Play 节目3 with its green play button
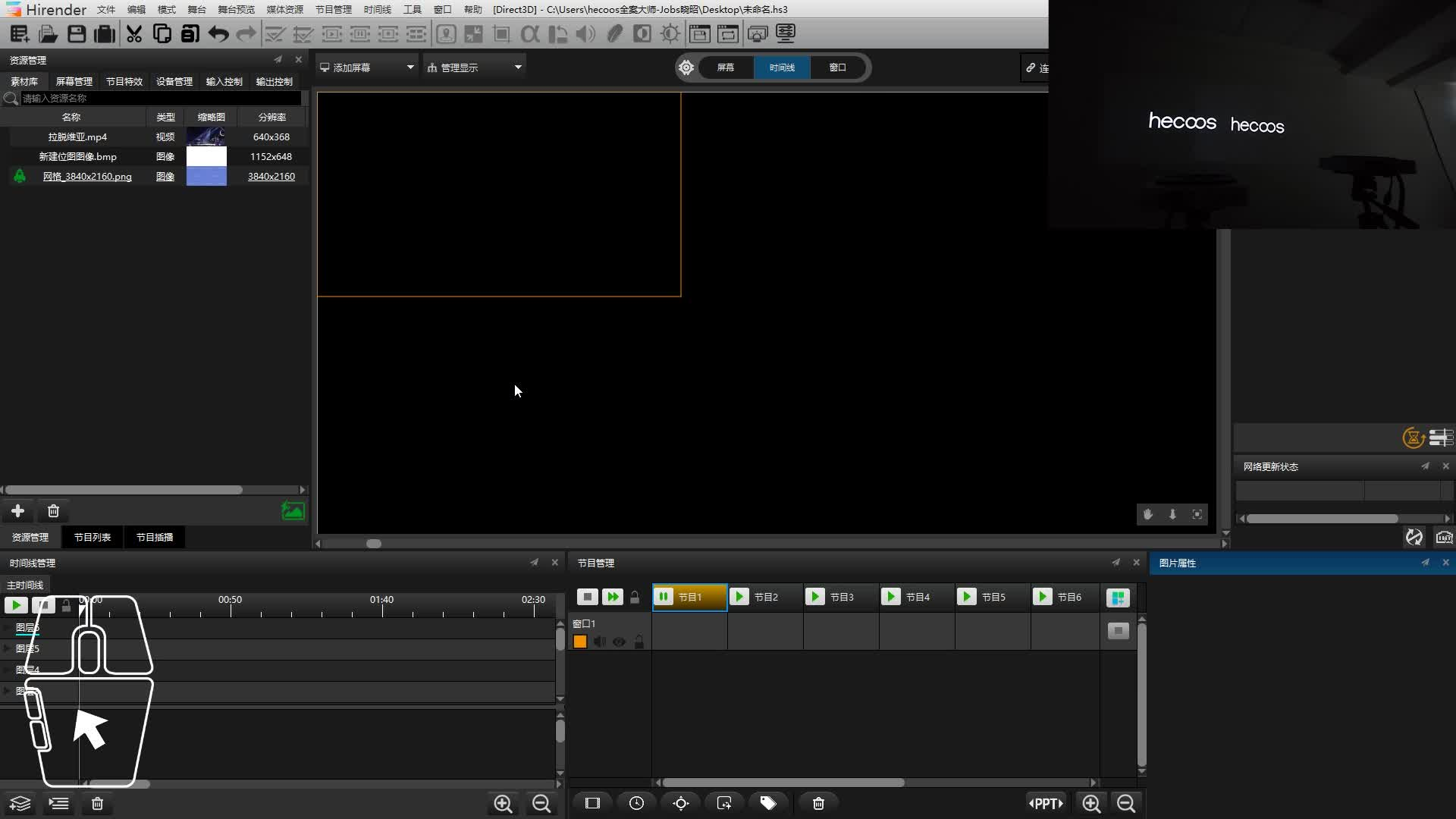The height and width of the screenshot is (819, 1456). point(815,597)
